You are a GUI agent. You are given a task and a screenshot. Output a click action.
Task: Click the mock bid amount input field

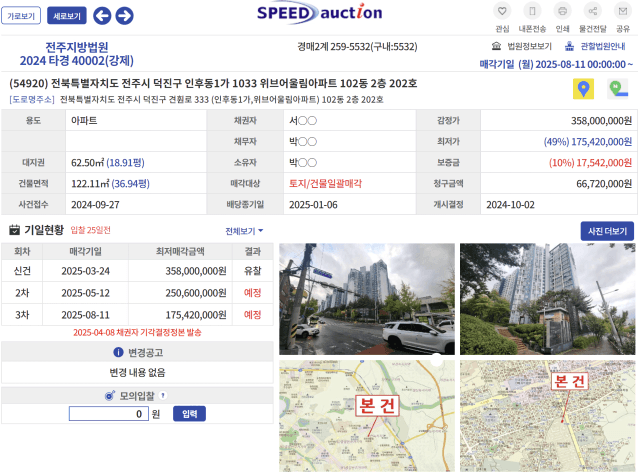(x=109, y=414)
